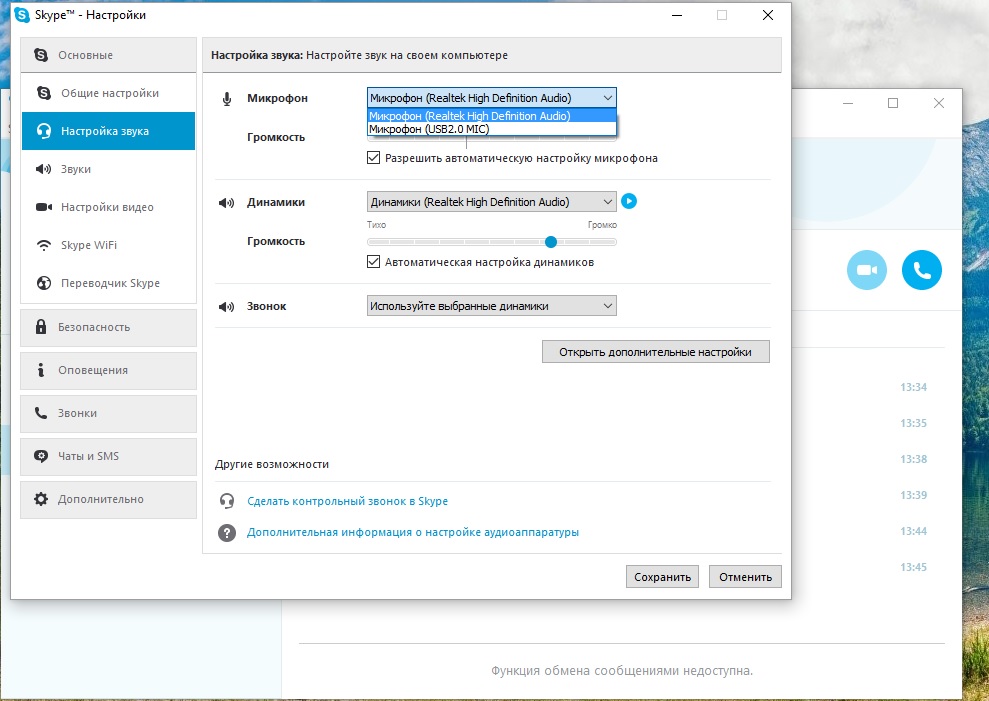Click the gear icon of Дополнительно
The width and height of the screenshot is (989, 701).
coord(41,499)
